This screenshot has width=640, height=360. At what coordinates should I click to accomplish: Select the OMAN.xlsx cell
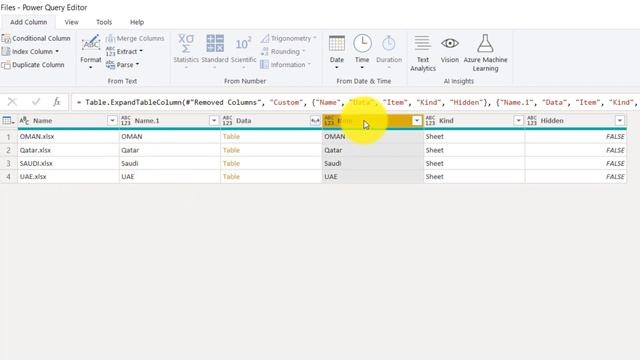coord(68,136)
